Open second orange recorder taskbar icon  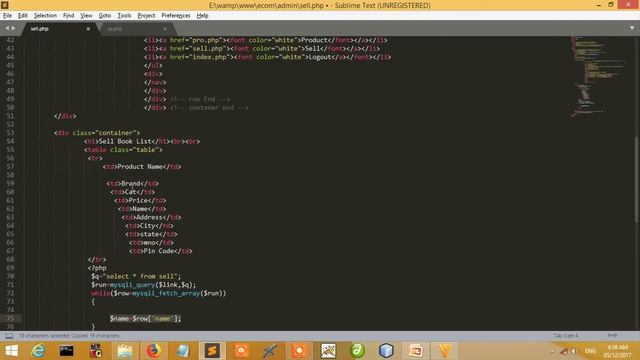(299, 351)
